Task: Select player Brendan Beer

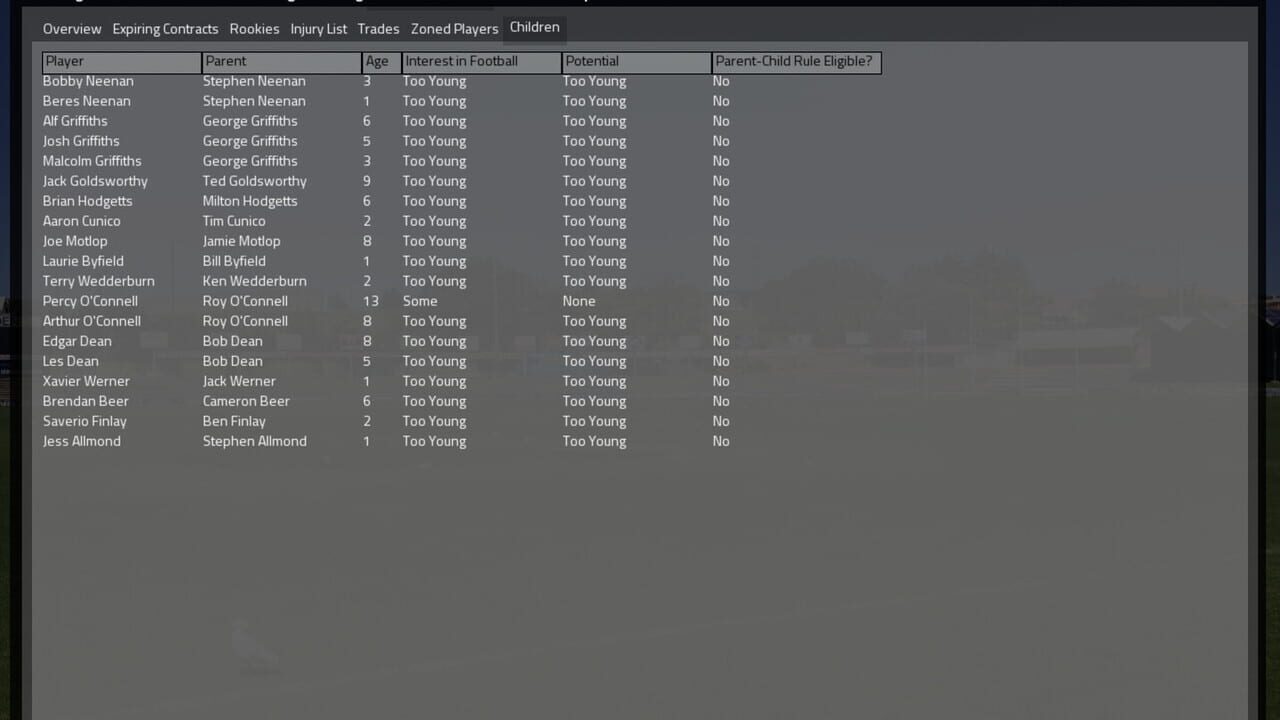Action: 86,401
